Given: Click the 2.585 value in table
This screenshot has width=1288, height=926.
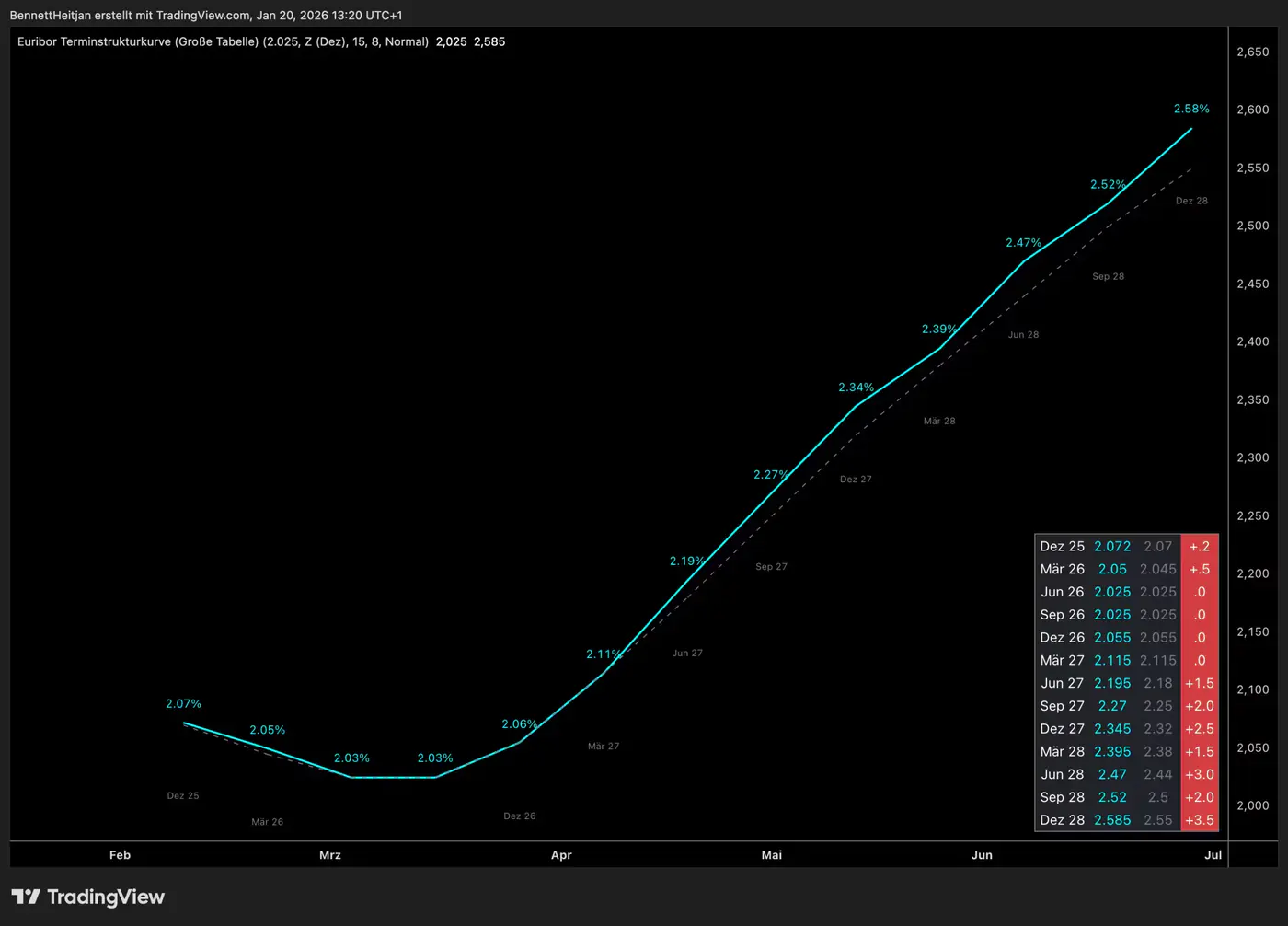Looking at the screenshot, I should click(x=1112, y=819).
